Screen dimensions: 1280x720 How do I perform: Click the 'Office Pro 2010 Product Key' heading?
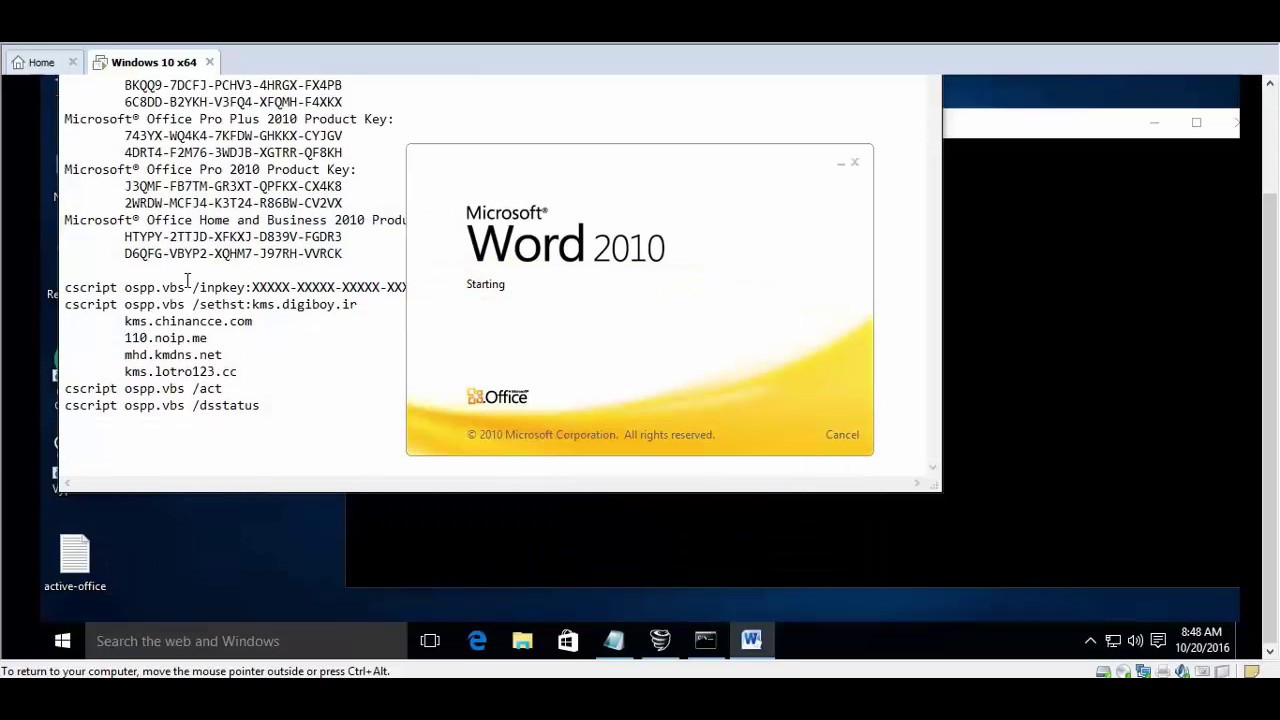pos(210,169)
